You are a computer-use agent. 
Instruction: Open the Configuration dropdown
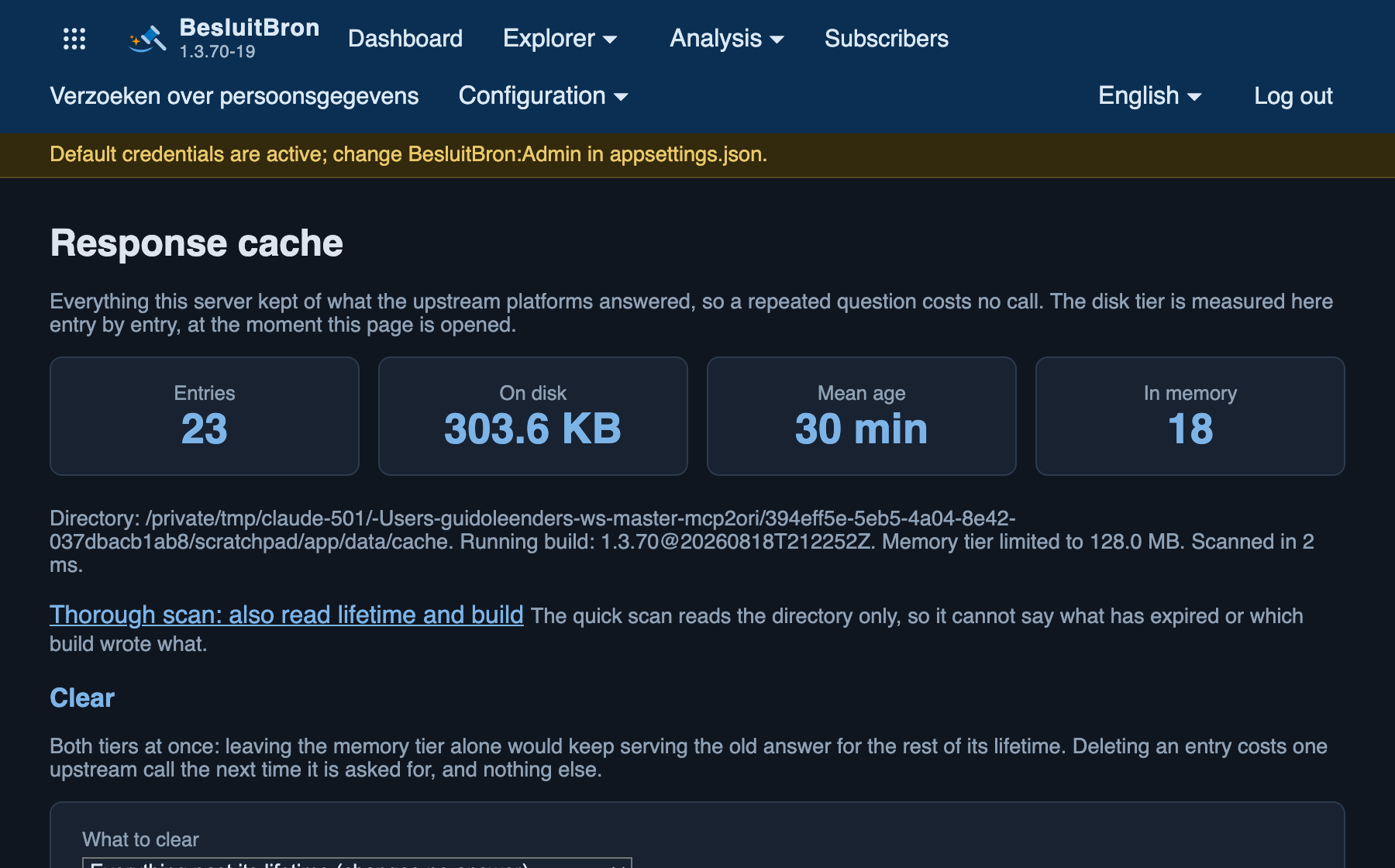(543, 96)
